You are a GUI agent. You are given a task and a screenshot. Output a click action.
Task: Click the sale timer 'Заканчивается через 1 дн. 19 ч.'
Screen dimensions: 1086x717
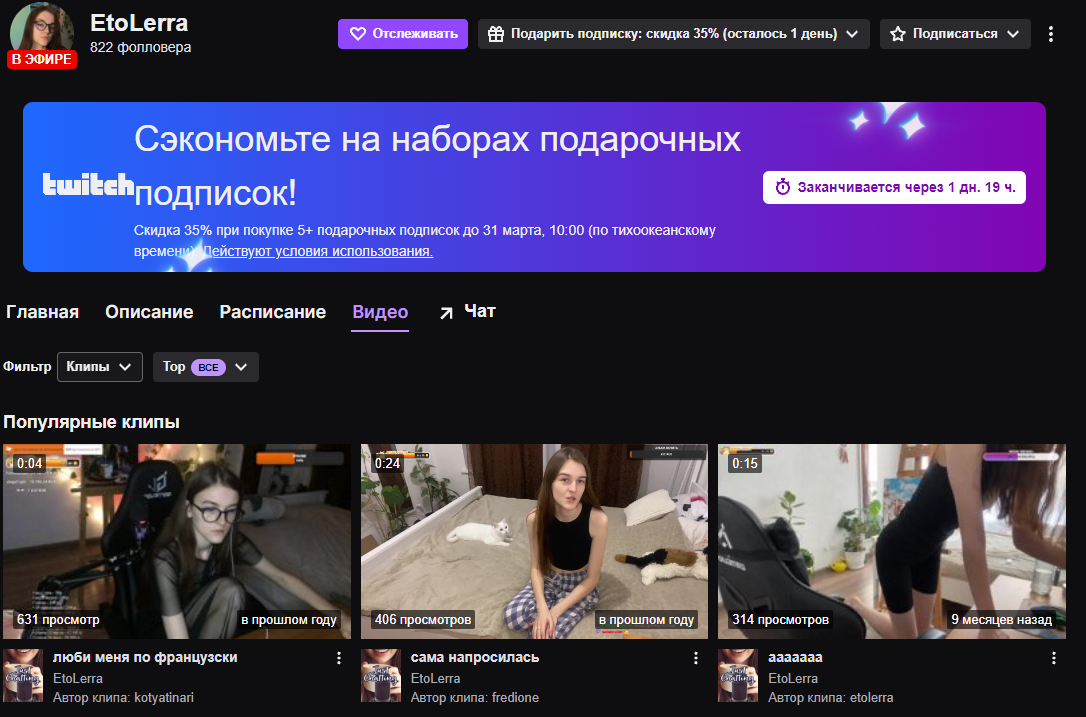click(894, 187)
